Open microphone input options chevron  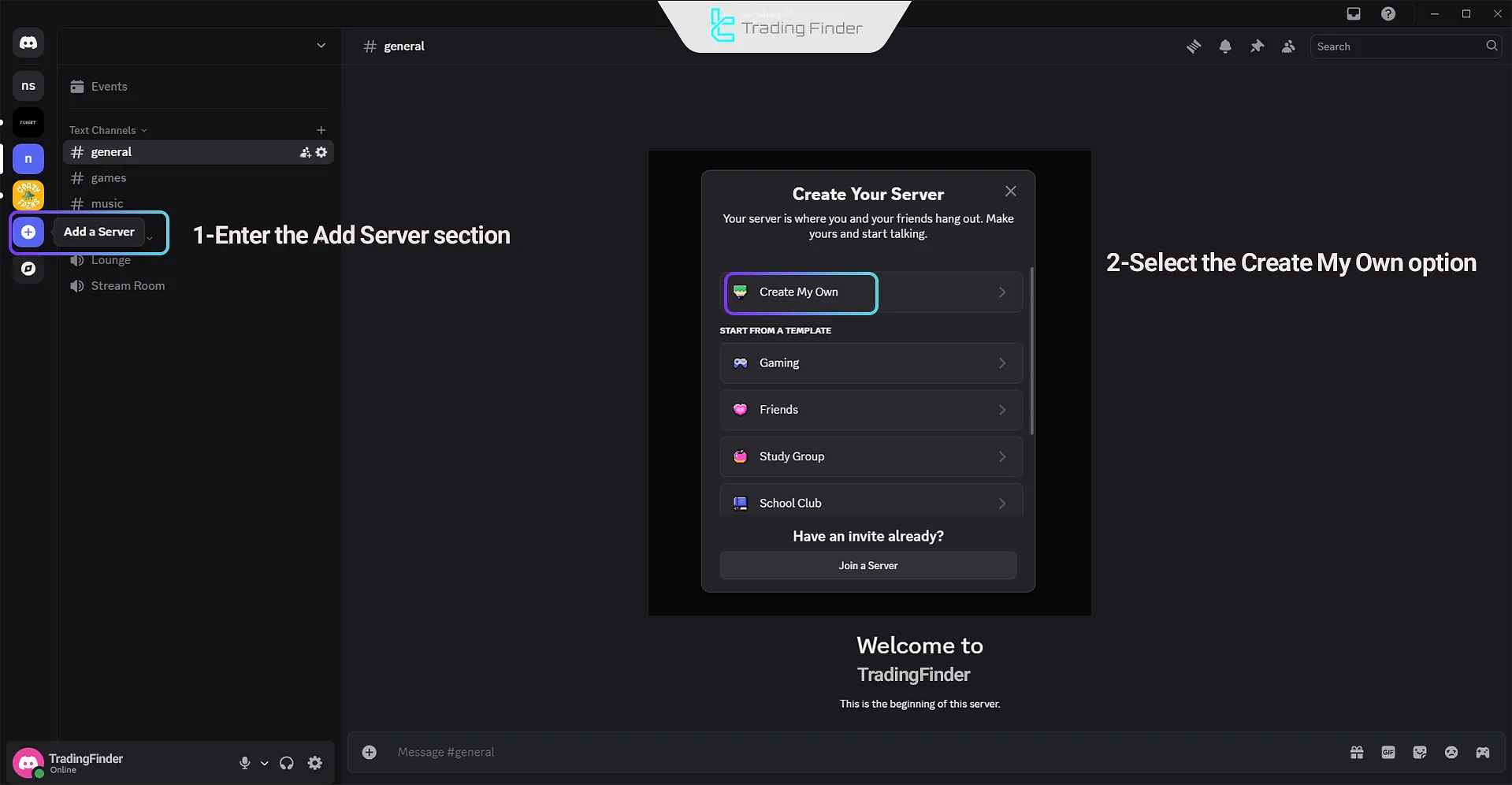coord(265,763)
